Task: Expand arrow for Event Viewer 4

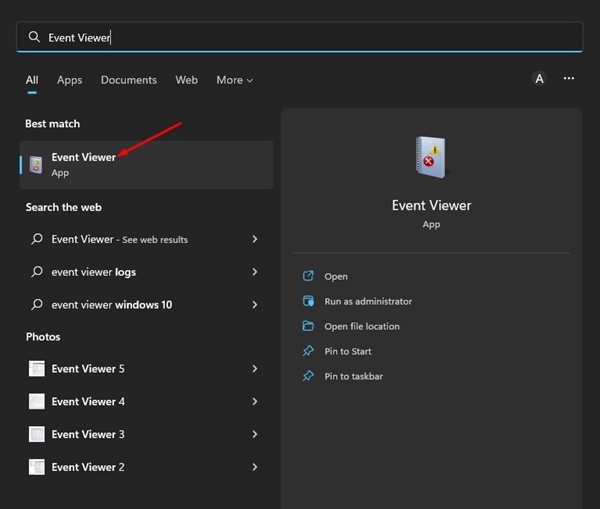Action: point(255,401)
